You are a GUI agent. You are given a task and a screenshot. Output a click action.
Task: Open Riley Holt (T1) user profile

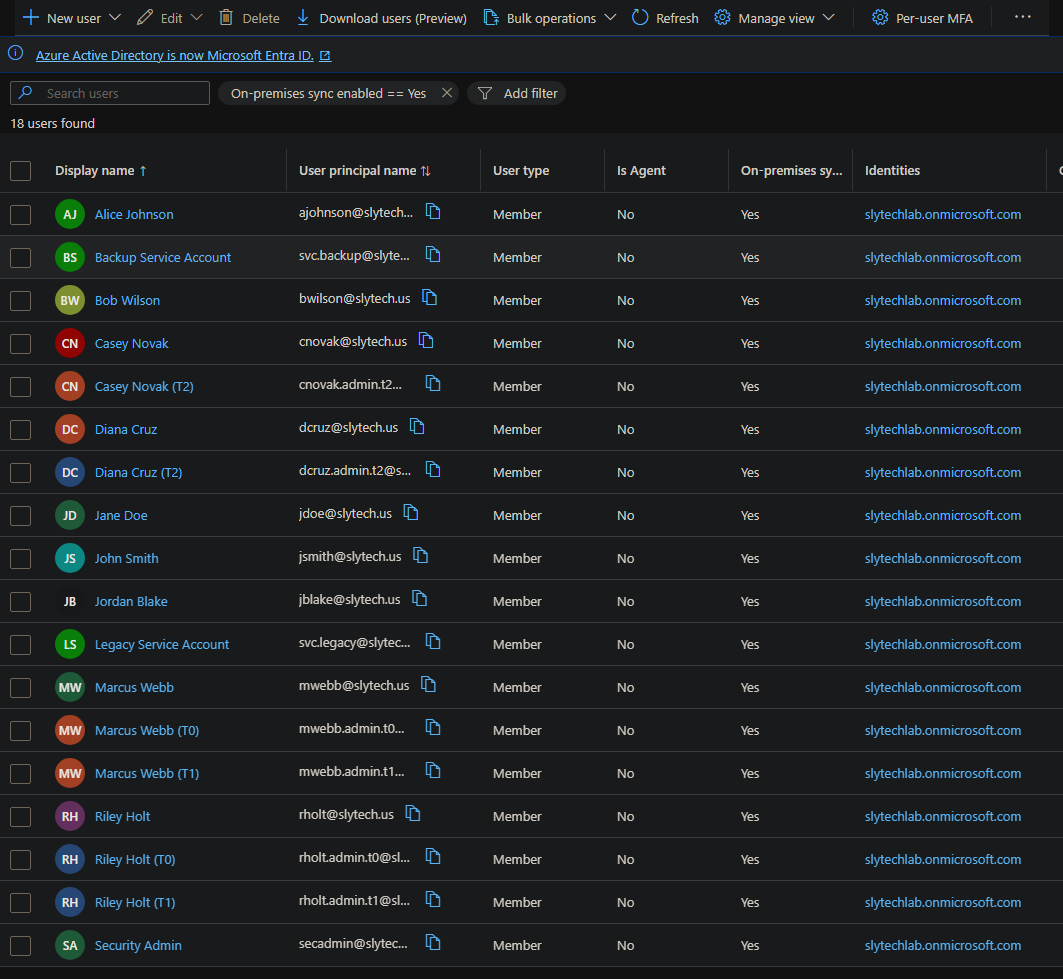(135, 902)
